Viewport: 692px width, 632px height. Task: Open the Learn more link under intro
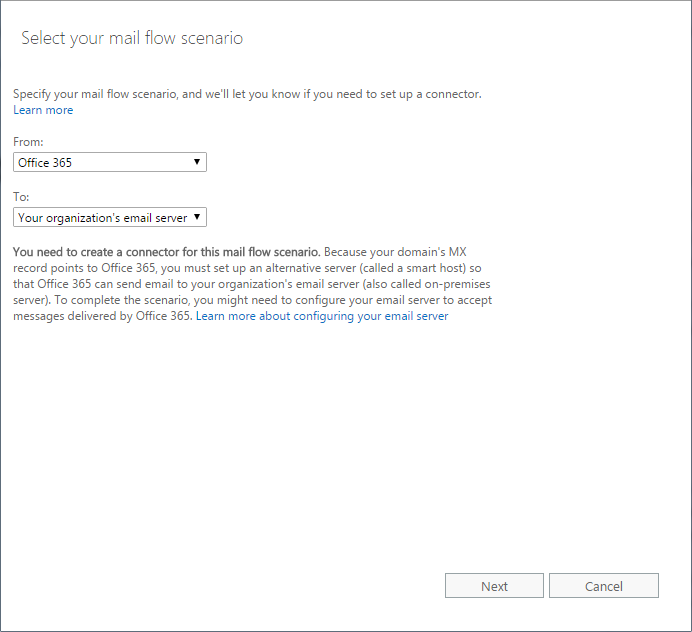tap(43, 110)
